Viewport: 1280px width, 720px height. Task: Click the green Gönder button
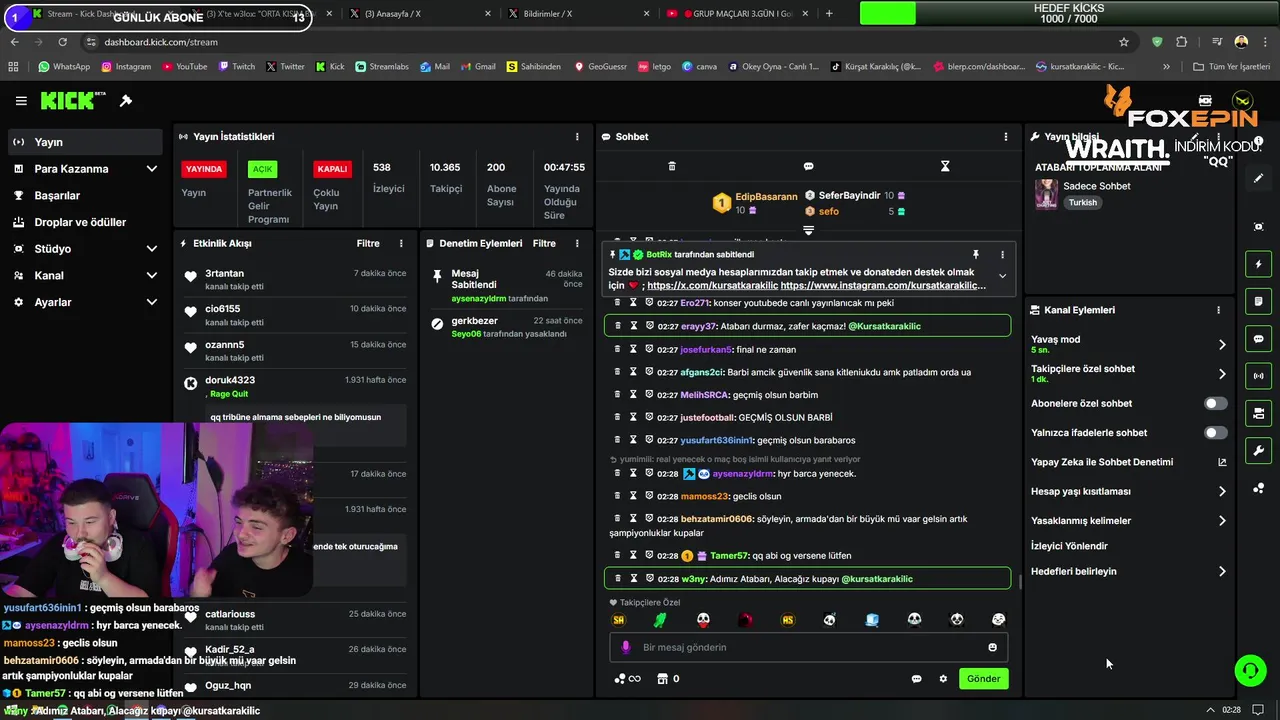[983, 679]
